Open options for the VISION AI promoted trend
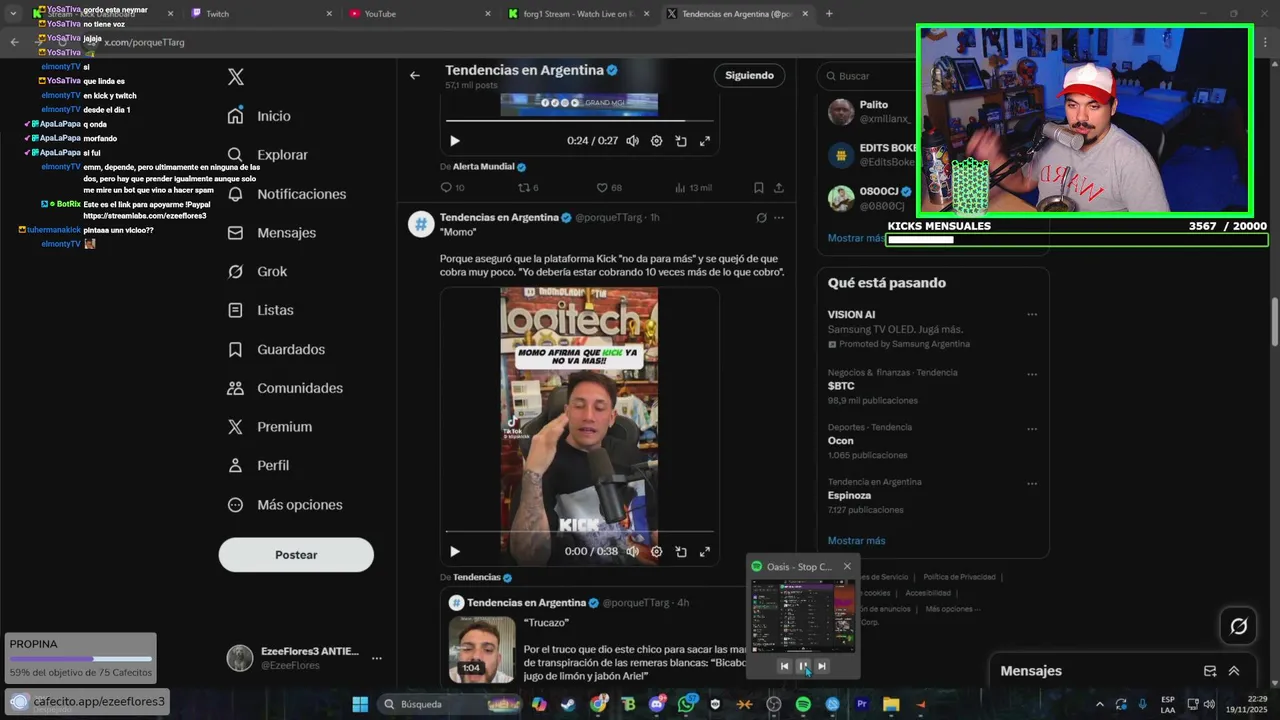This screenshot has width=1280, height=720. 1032,315
